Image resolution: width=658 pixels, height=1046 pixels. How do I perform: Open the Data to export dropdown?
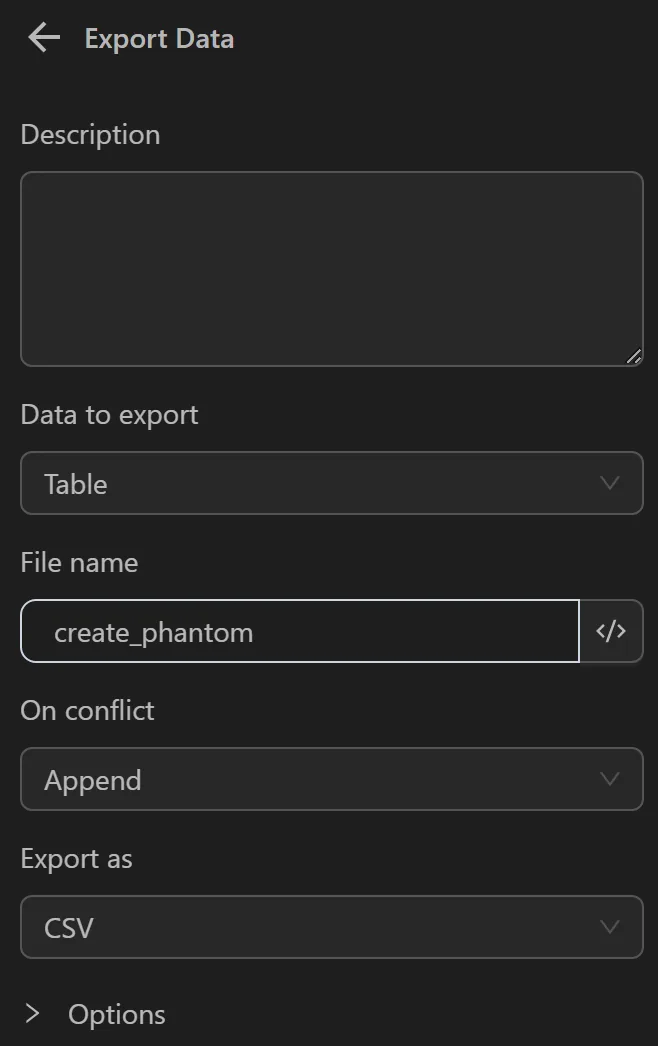(x=331, y=483)
